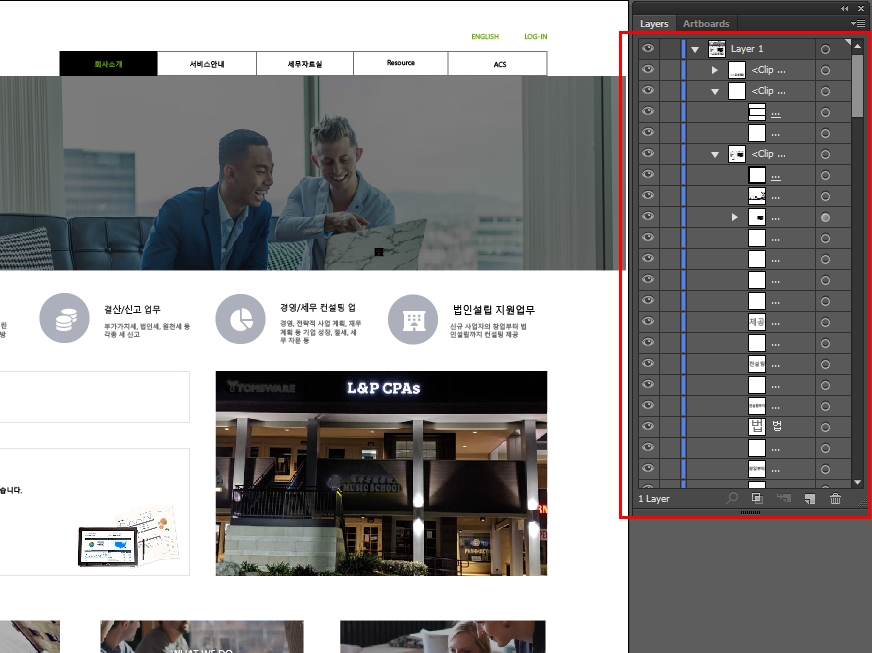Click the 결산/신고 업무 heading text

pos(132,309)
